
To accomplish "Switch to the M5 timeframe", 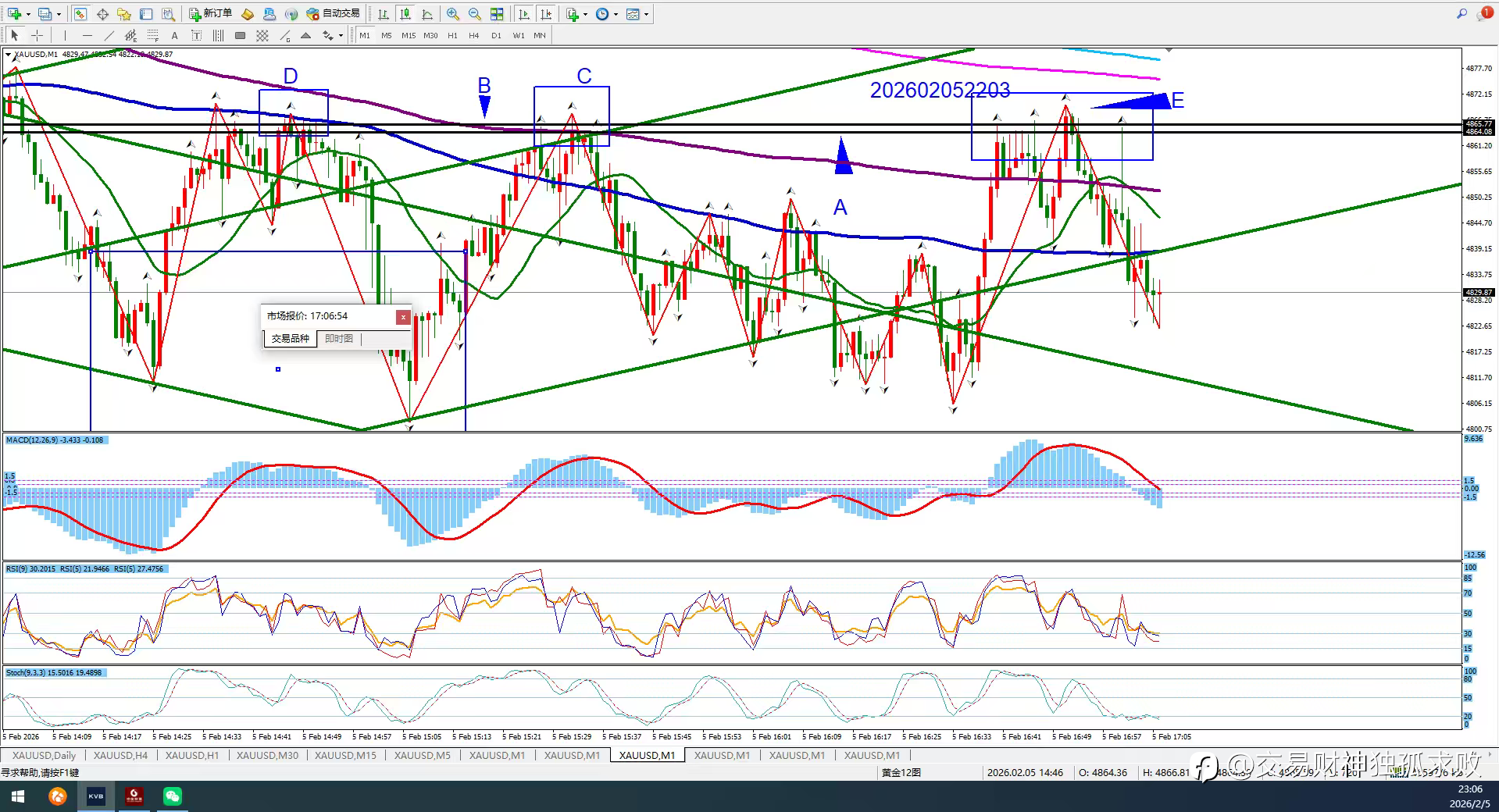I will tap(387, 35).
